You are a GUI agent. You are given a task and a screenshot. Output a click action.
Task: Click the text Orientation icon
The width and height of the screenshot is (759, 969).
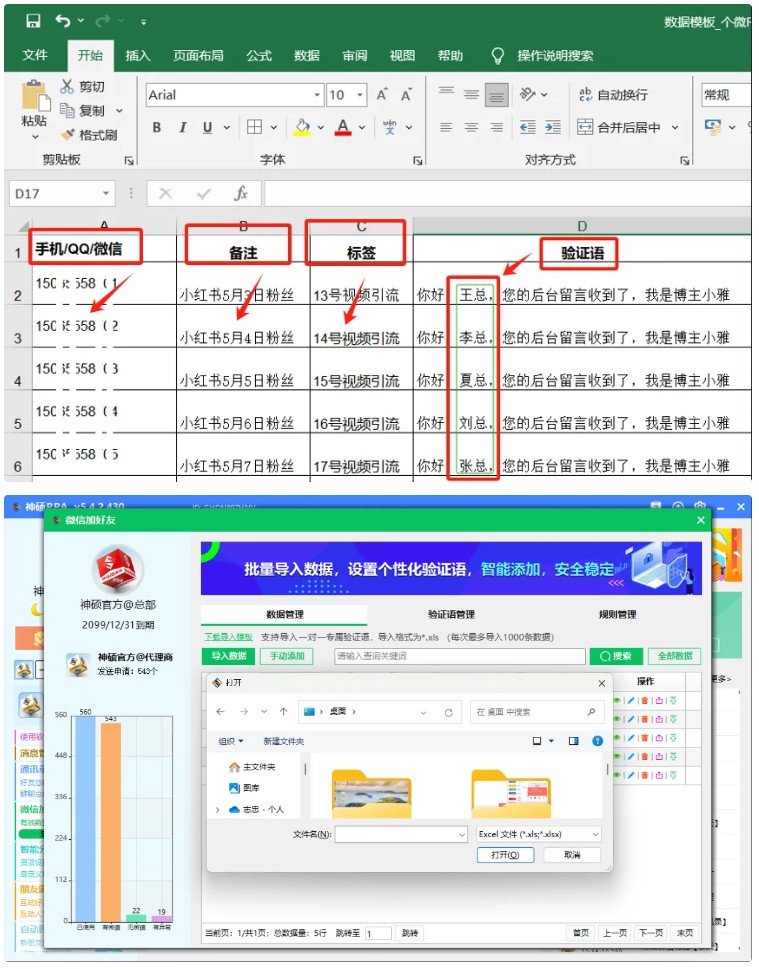[528, 94]
